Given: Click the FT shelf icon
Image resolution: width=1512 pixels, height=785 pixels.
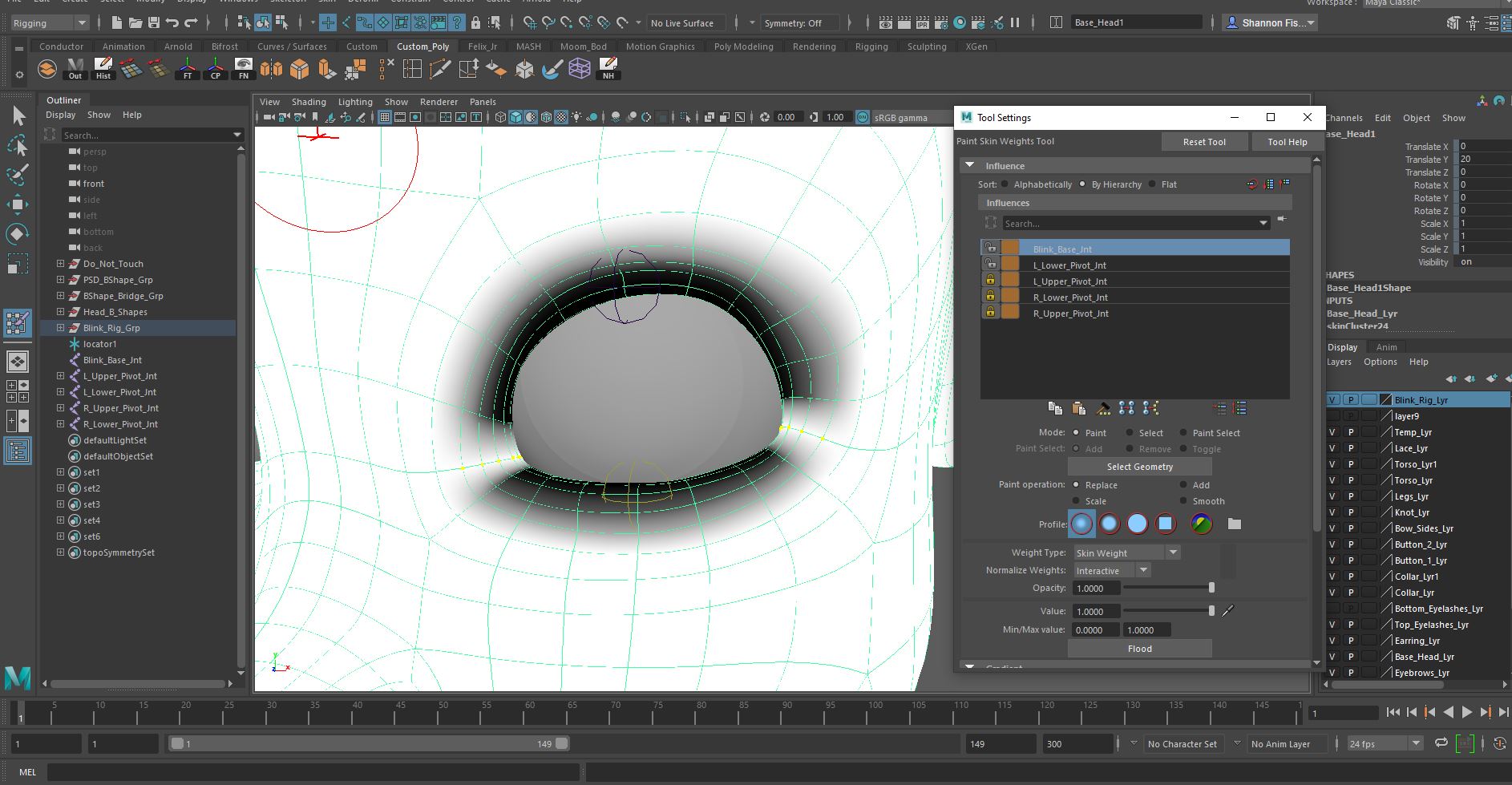Looking at the screenshot, I should coord(188,70).
